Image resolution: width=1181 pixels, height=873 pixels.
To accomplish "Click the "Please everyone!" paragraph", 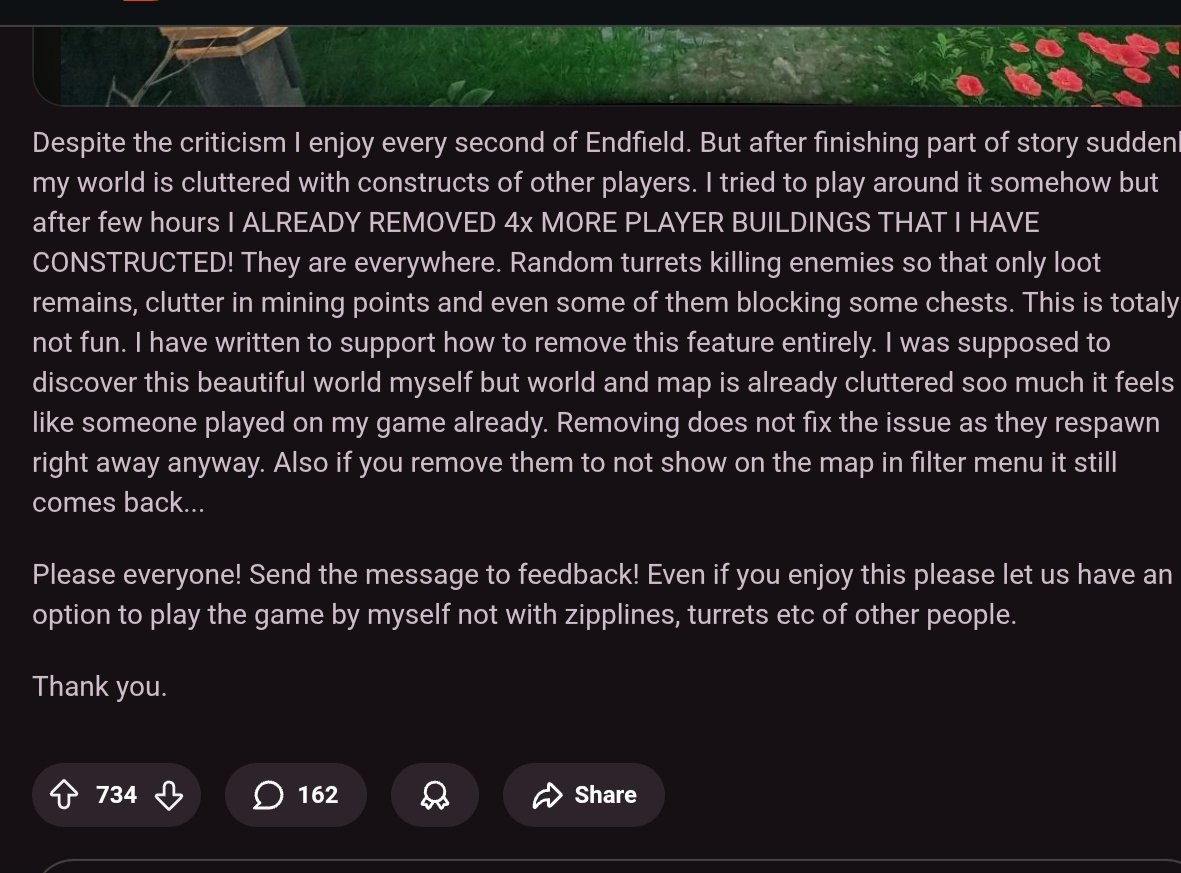I will point(603,594).
